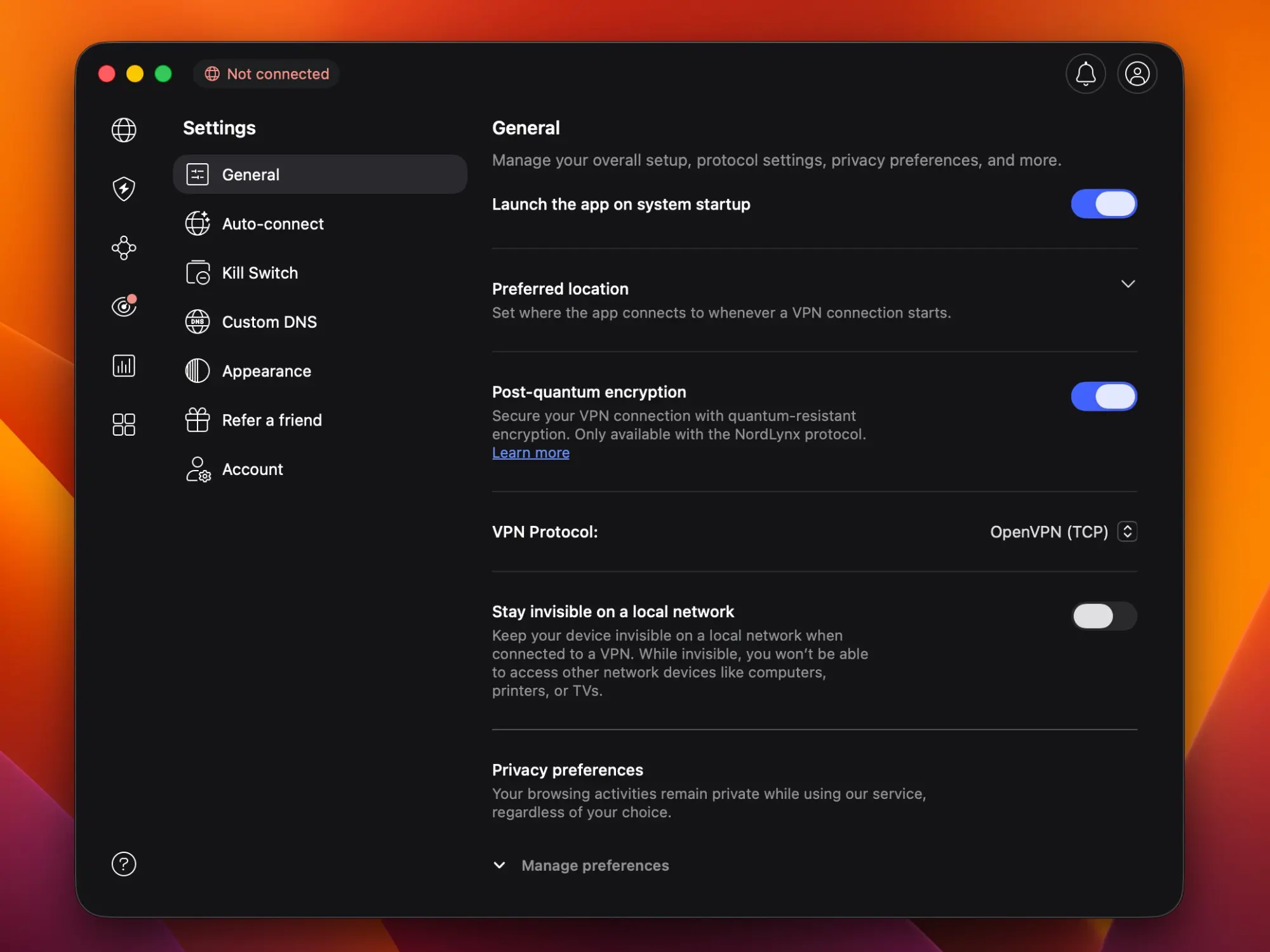This screenshot has width=1270, height=952.
Task: Open the notification bell
Action: pos(1086,74)
